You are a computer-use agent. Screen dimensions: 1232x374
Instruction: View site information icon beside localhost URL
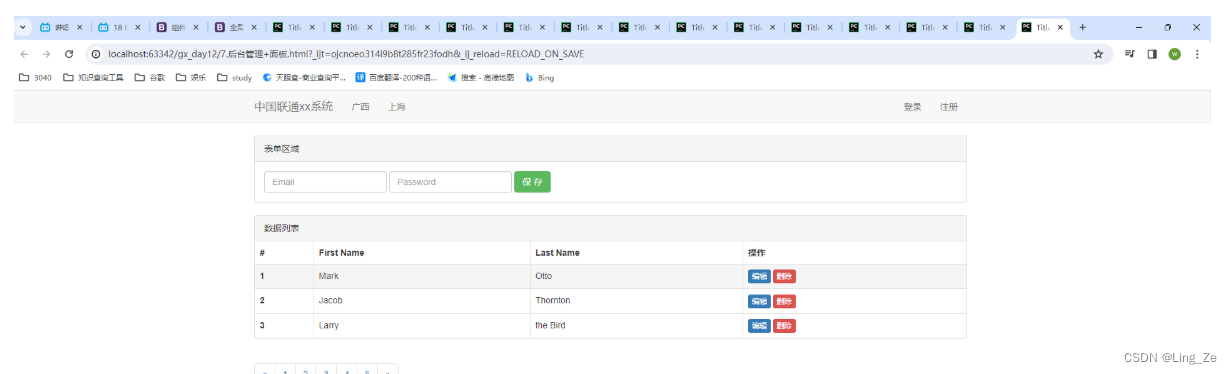[x=96, y=54]
